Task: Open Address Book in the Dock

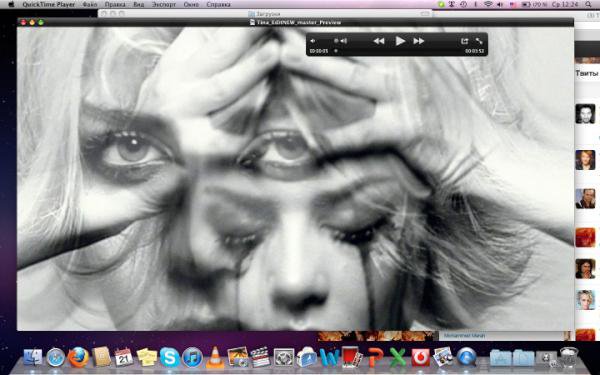Action: 101,357
